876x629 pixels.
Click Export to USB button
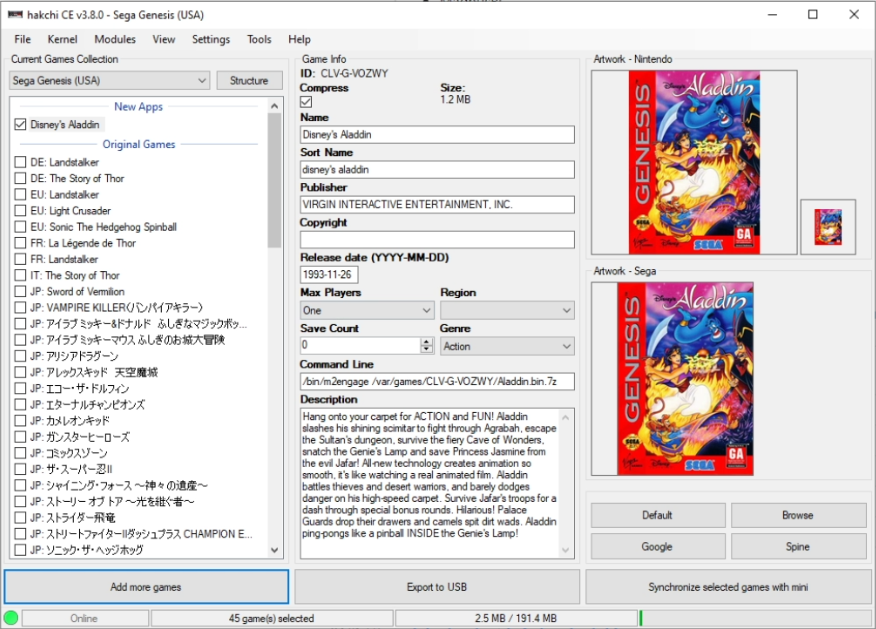click(x=437, y=587)
